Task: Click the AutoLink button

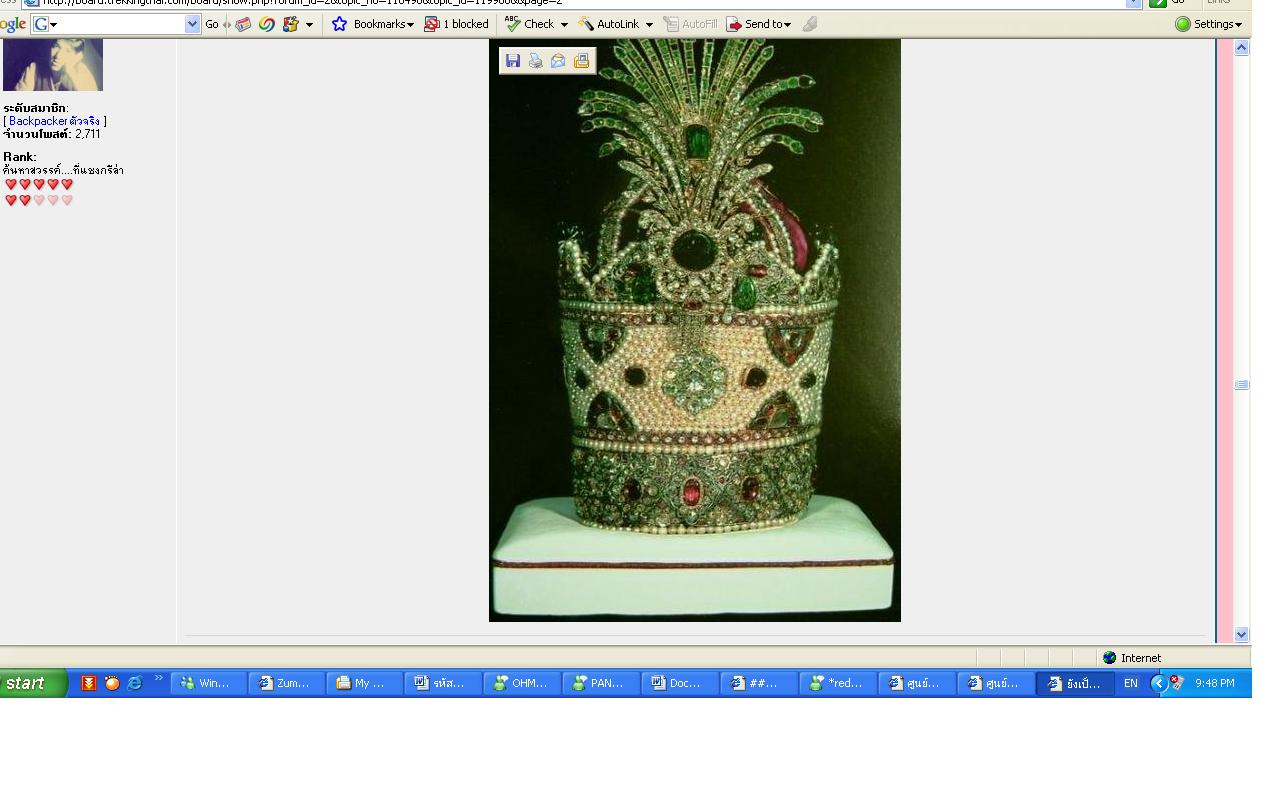Action: coord(609,24)
